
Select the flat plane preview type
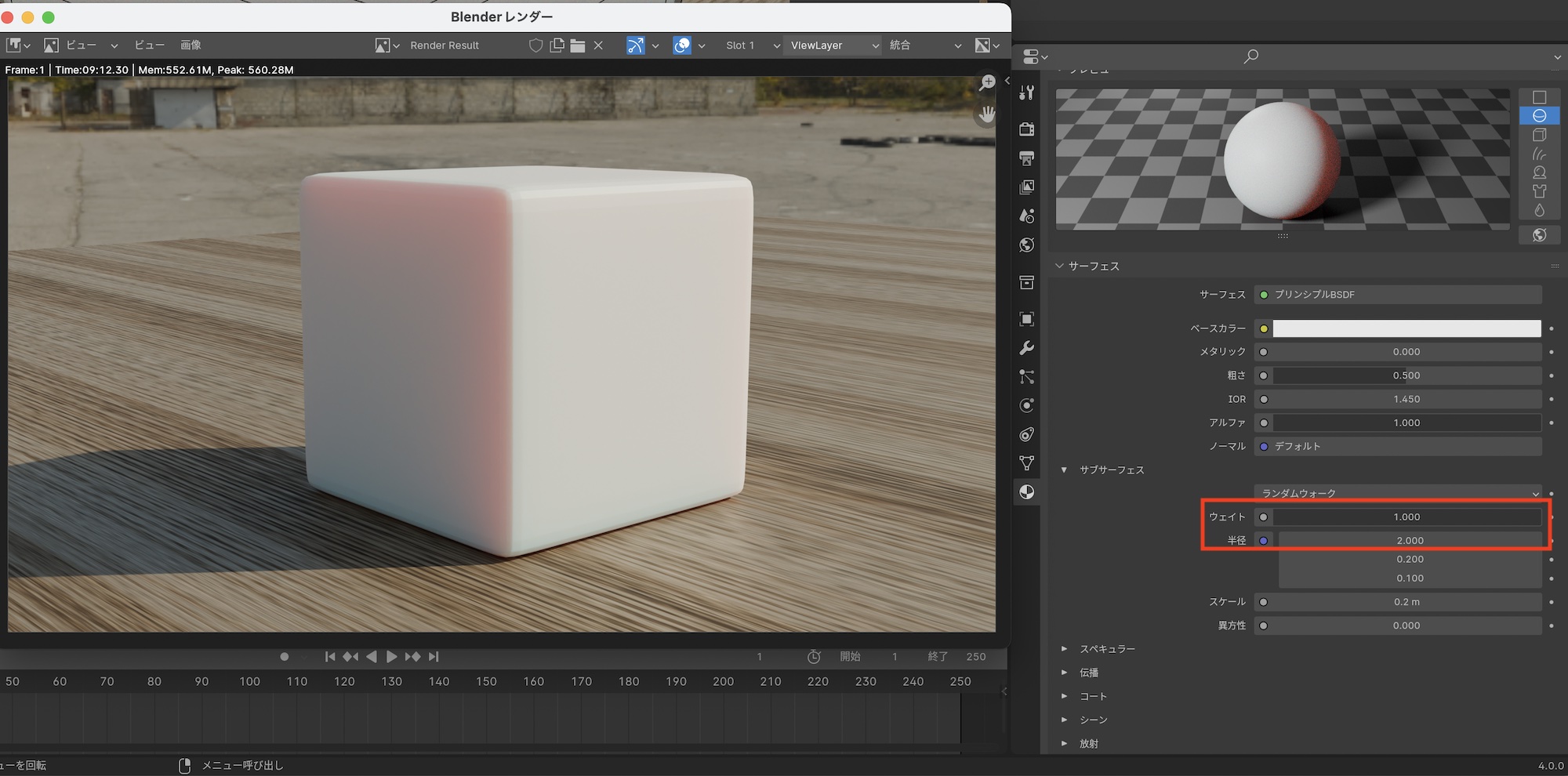[1539, 97]
